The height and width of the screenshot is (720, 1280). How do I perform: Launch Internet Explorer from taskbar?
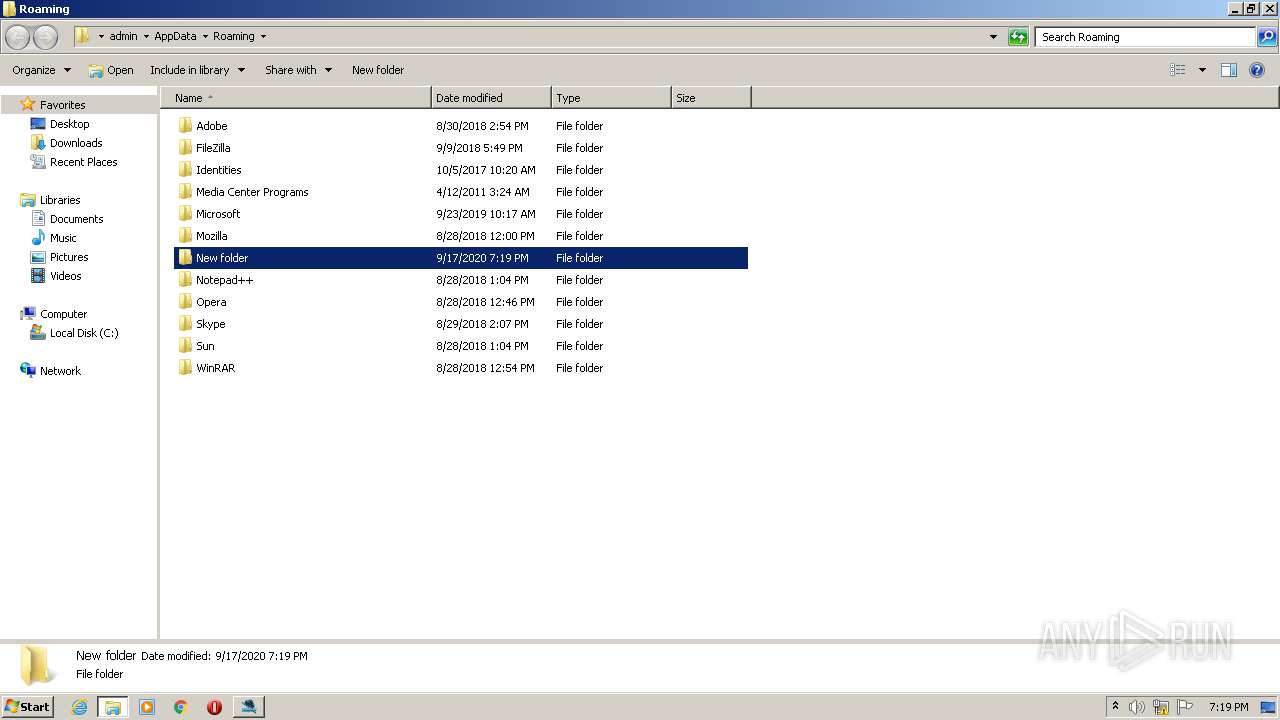click(79, 707)
